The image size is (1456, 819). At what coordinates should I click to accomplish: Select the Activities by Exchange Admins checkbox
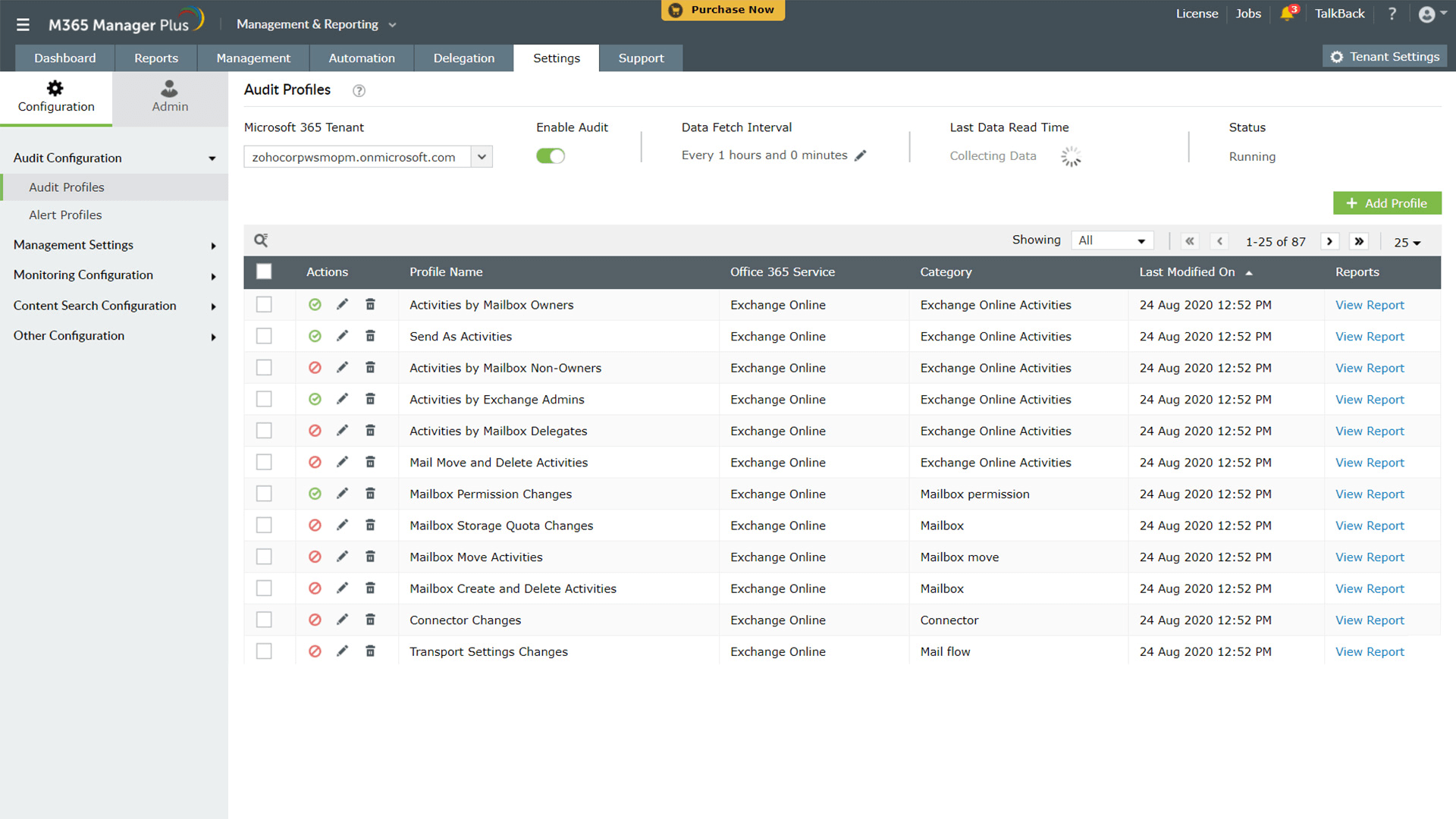[x=264, y=399]
